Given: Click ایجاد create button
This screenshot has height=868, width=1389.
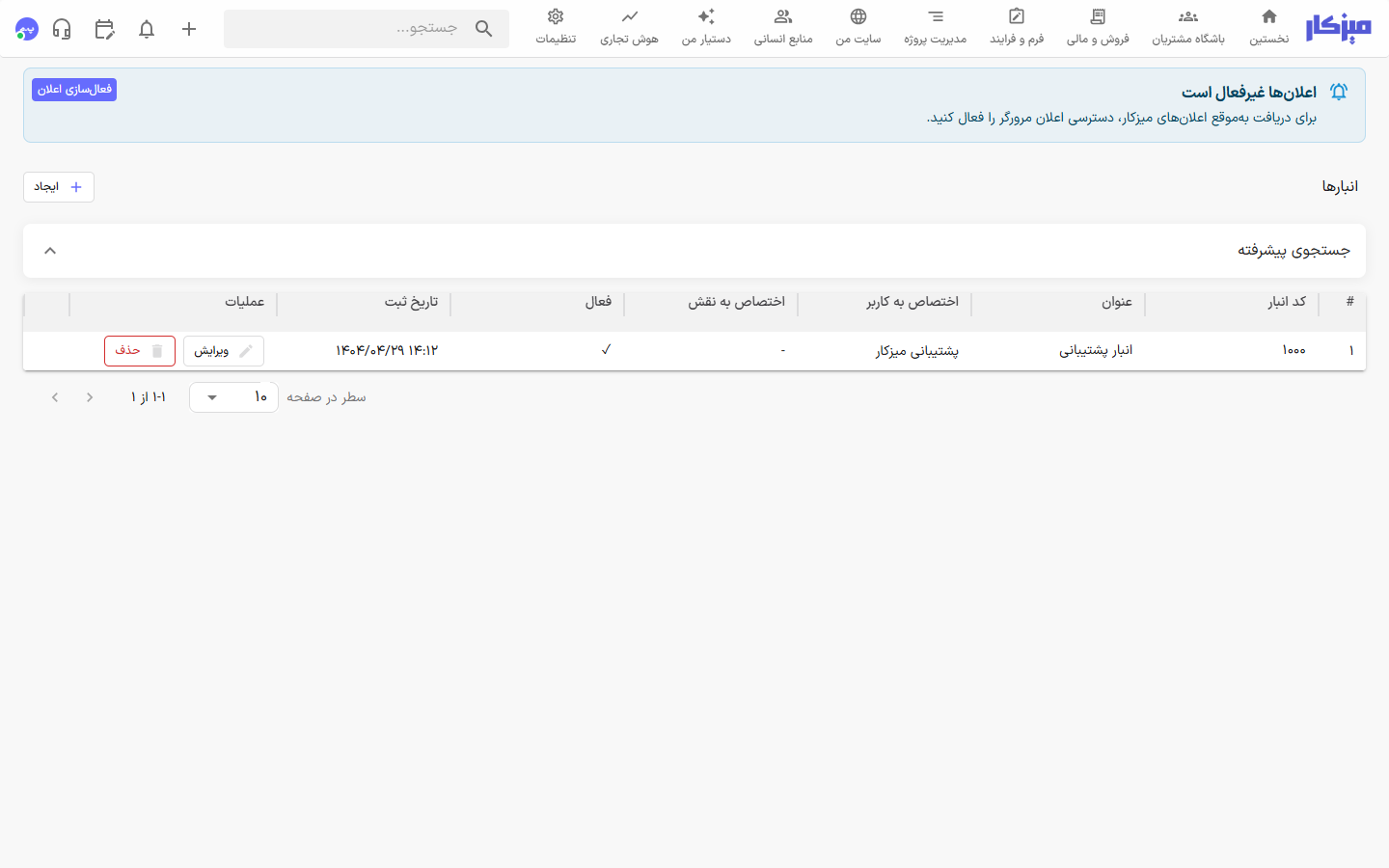Looking at the screenshot, I should coord(59,187).
